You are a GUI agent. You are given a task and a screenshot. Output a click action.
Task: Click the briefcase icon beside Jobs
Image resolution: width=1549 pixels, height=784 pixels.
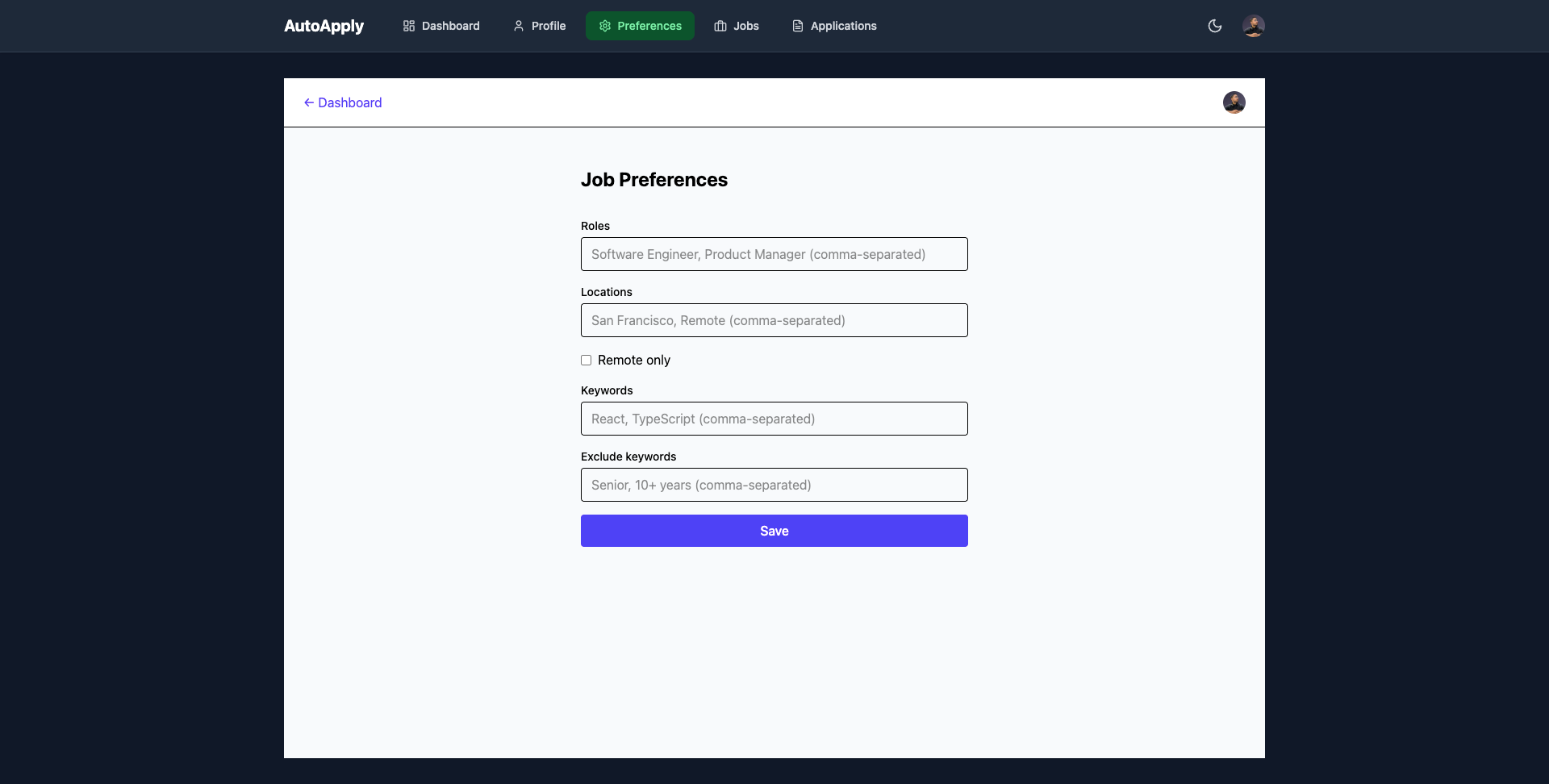pos(720,26)
